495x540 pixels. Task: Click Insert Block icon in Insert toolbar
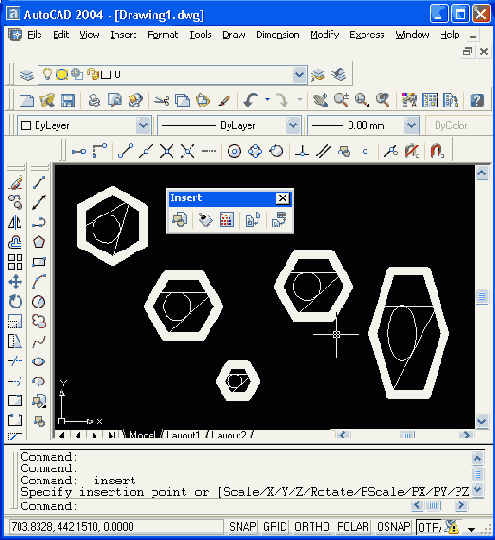point(179,220)
